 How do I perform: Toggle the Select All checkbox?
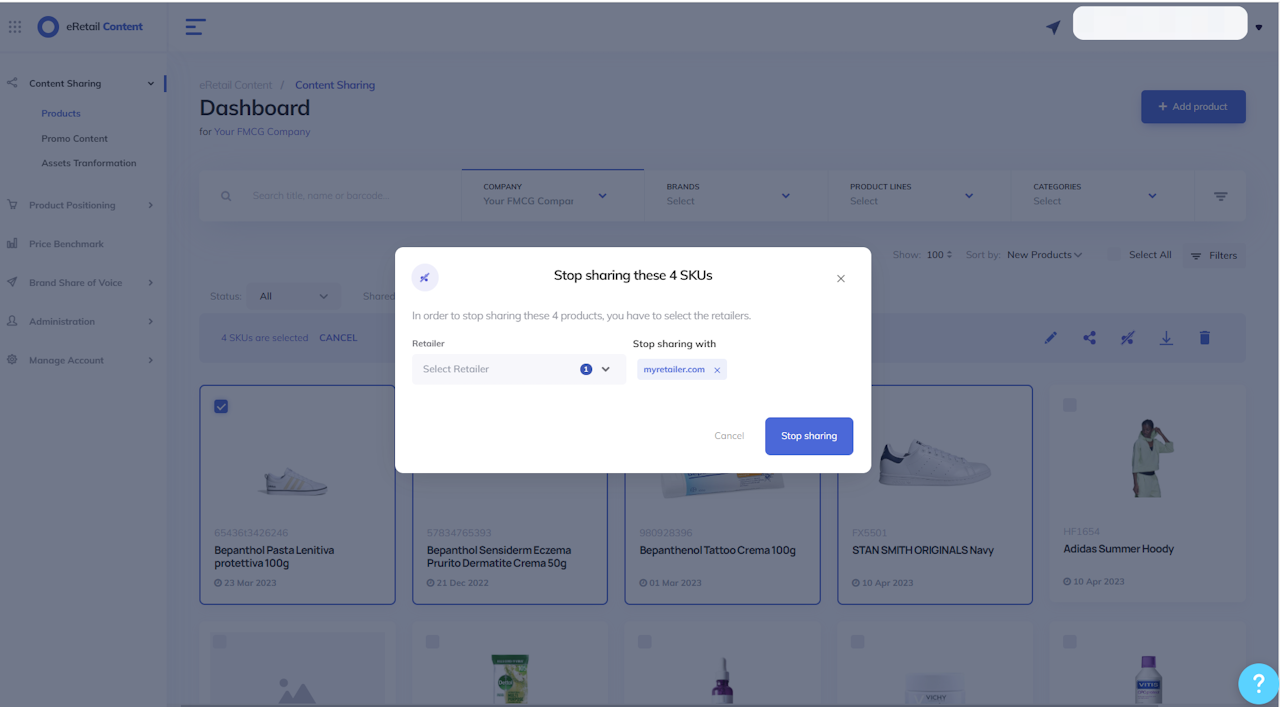(x=1114, y=255)
